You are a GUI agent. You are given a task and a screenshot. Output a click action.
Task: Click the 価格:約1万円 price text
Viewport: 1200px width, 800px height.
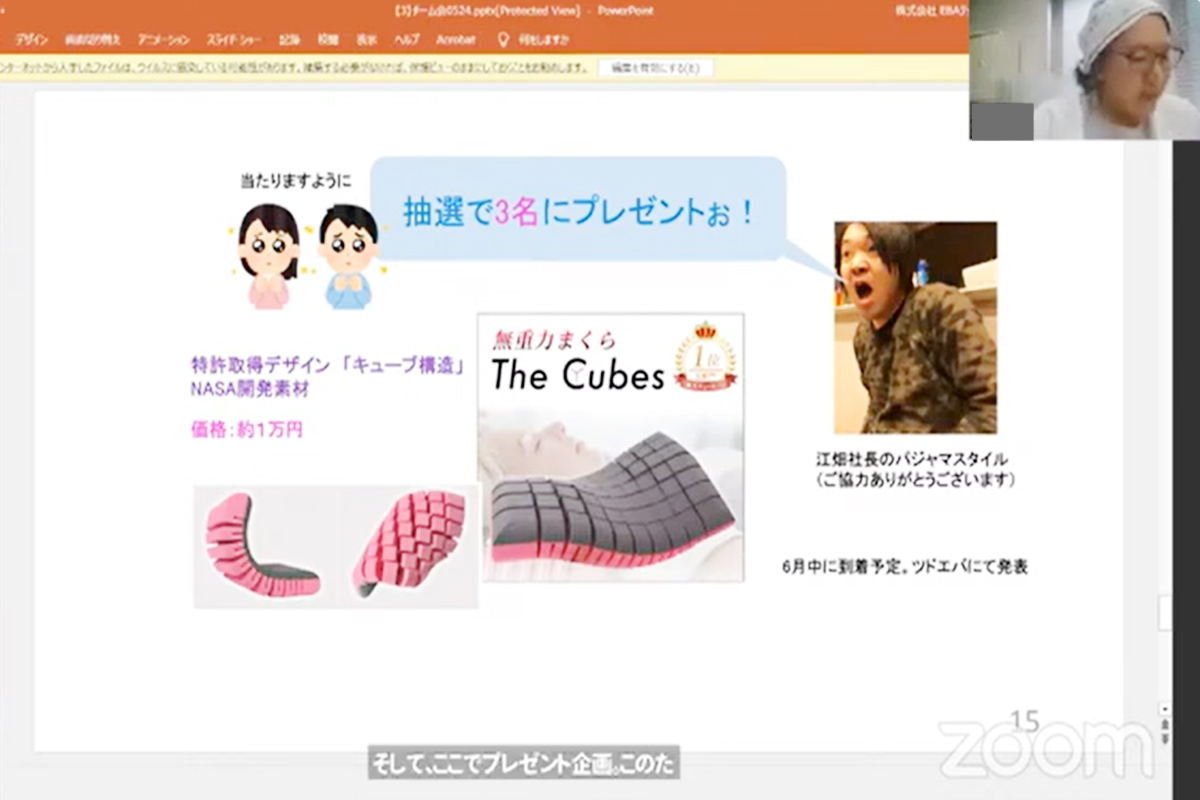(x=246, y=430)
